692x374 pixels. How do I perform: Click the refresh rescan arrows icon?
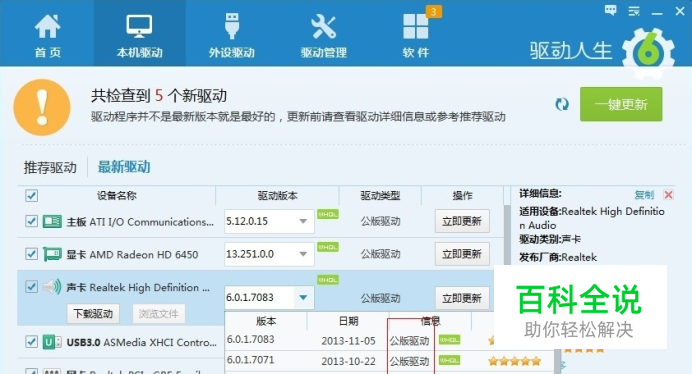(562, 104)
